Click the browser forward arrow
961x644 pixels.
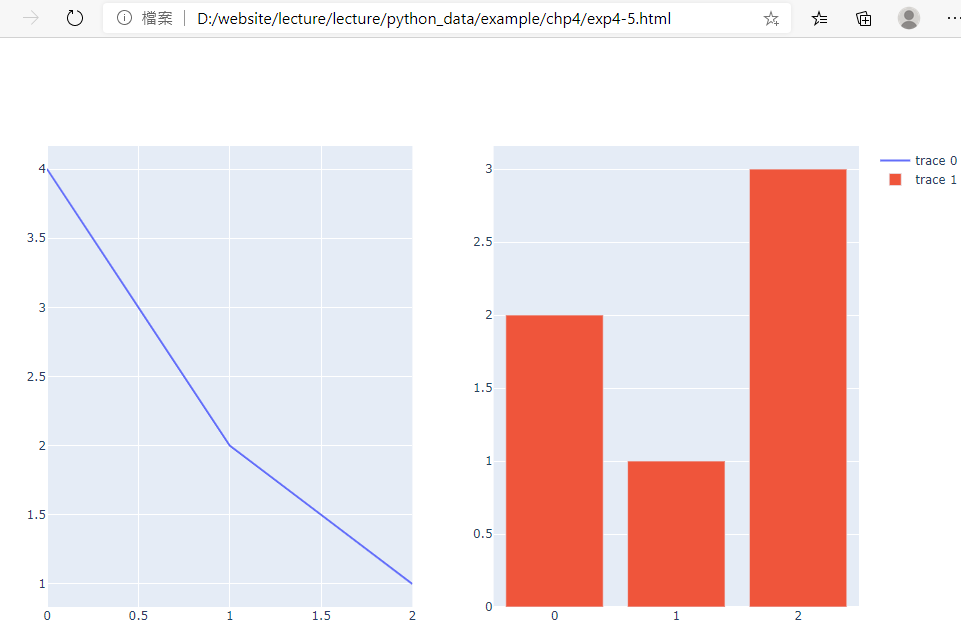31,18
